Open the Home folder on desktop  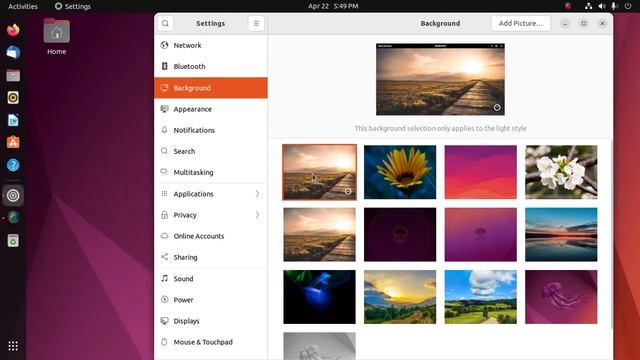[56, 37]
